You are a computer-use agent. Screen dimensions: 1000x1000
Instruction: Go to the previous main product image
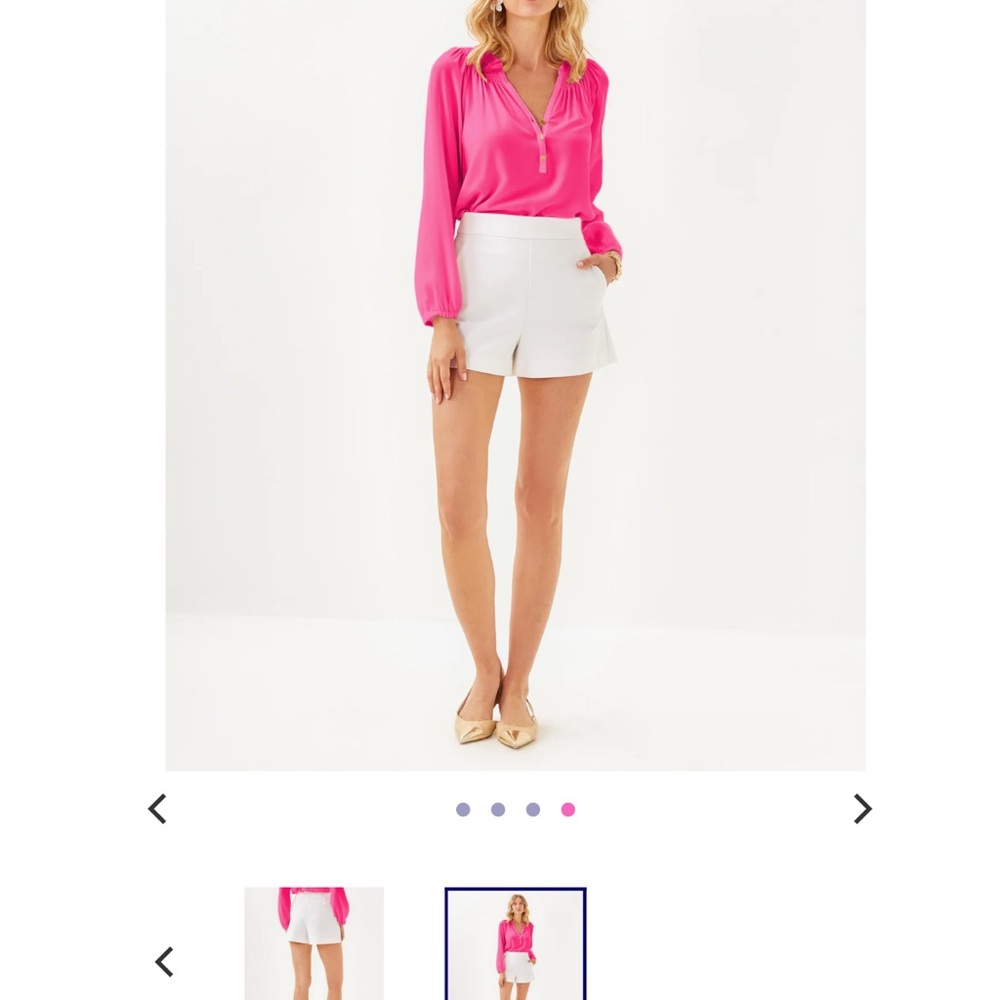tap(157, 809)
